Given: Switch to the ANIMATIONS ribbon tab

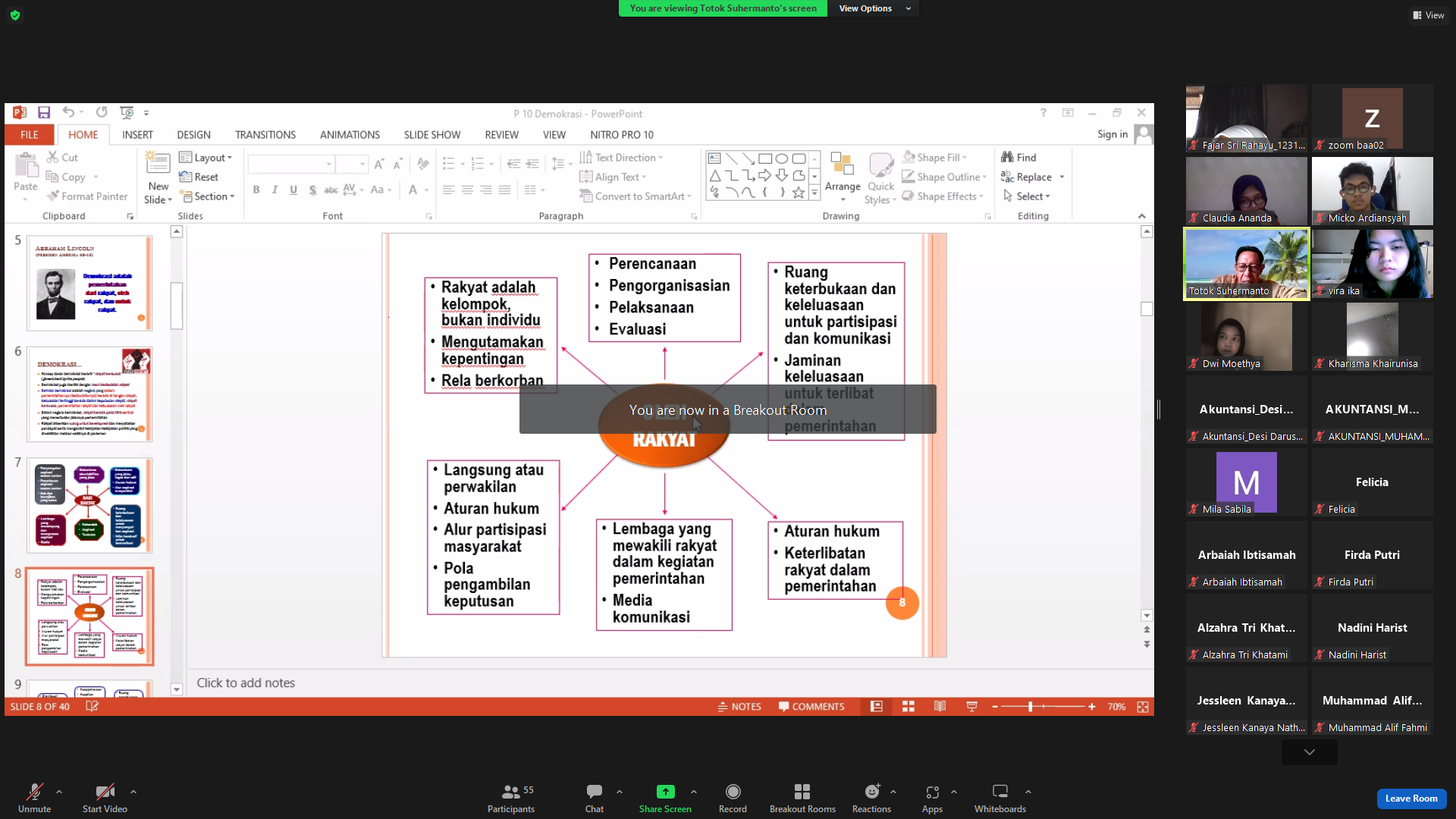Looking at the screenshot, I should [350, 135].
